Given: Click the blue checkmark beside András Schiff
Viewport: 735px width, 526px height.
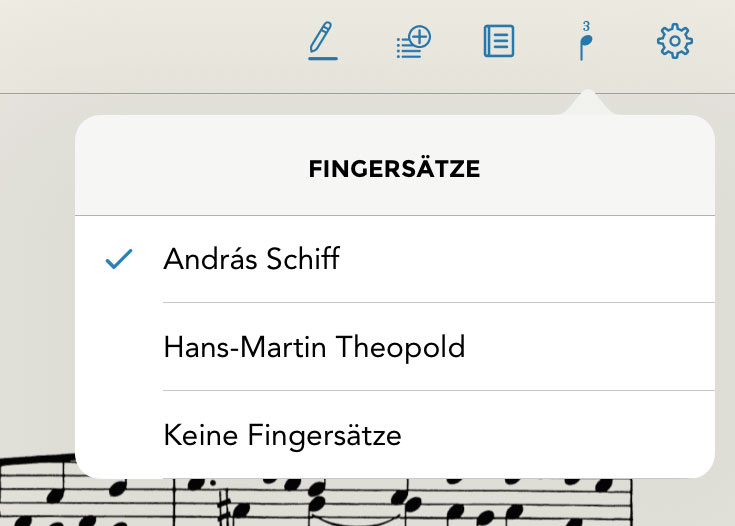Looking at the screenshot, I should tap(119, 260).
